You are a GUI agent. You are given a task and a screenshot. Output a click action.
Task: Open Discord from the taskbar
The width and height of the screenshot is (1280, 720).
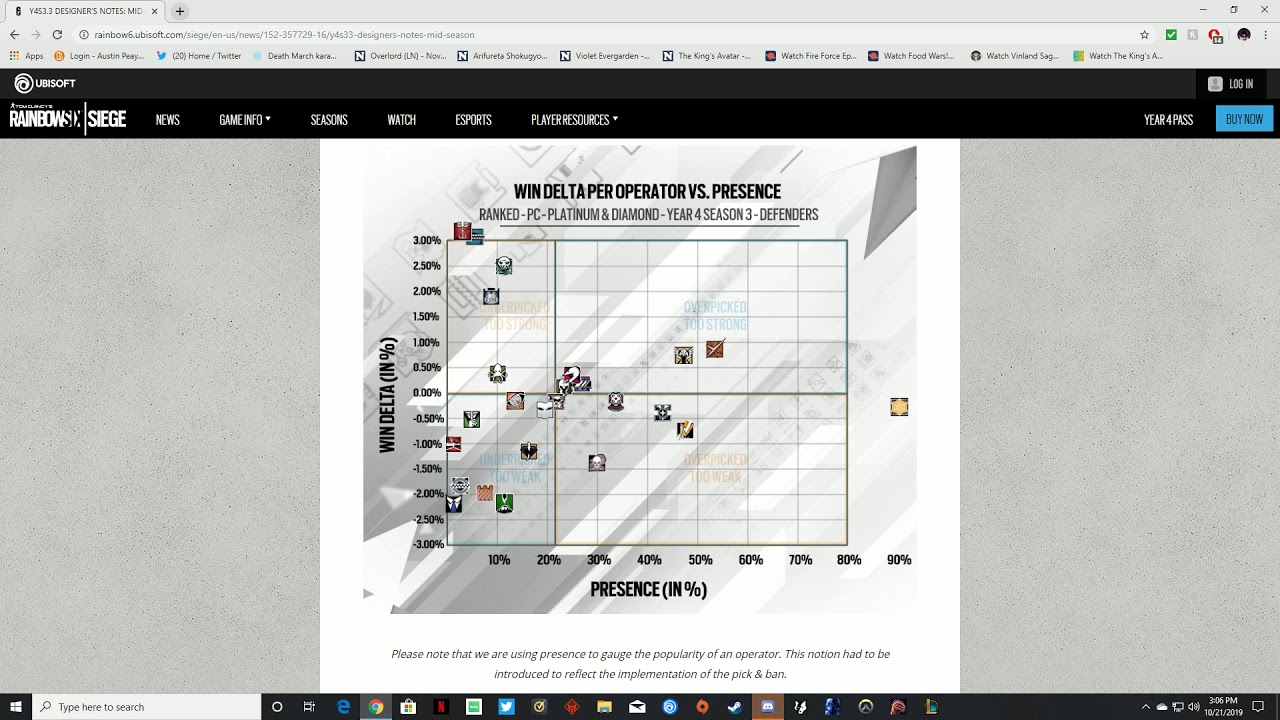[x=768, y=707]
